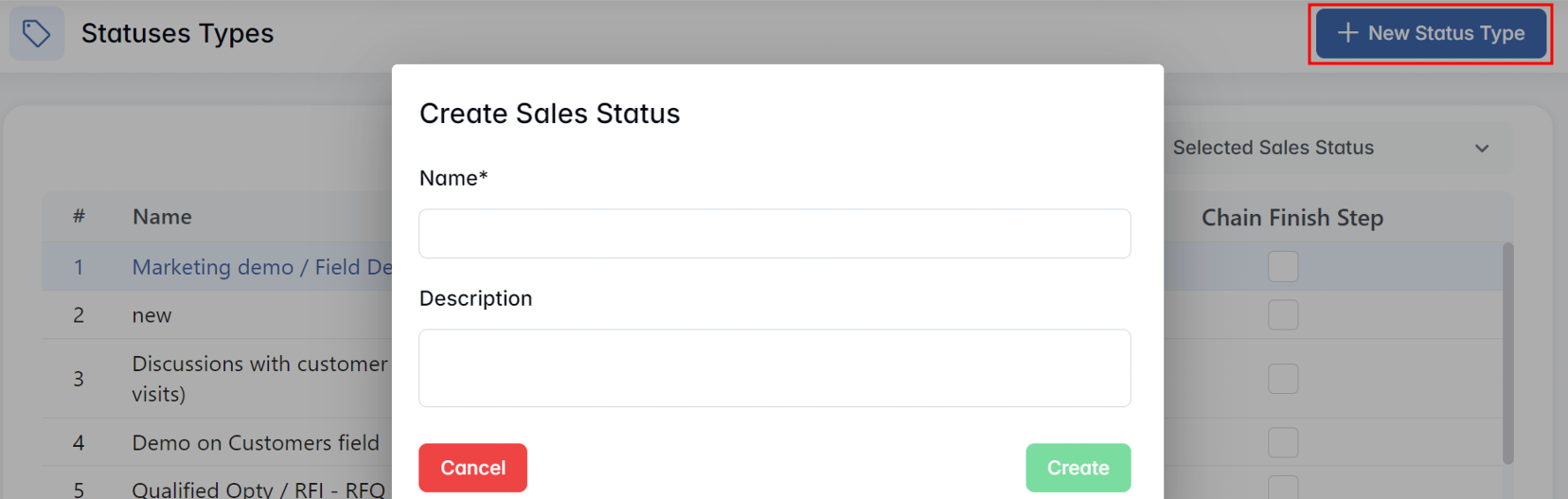Viewport: 1568px width, 499px height.
Task: Select the Marketing demo / Field row
Action: (x=261, y=267)
